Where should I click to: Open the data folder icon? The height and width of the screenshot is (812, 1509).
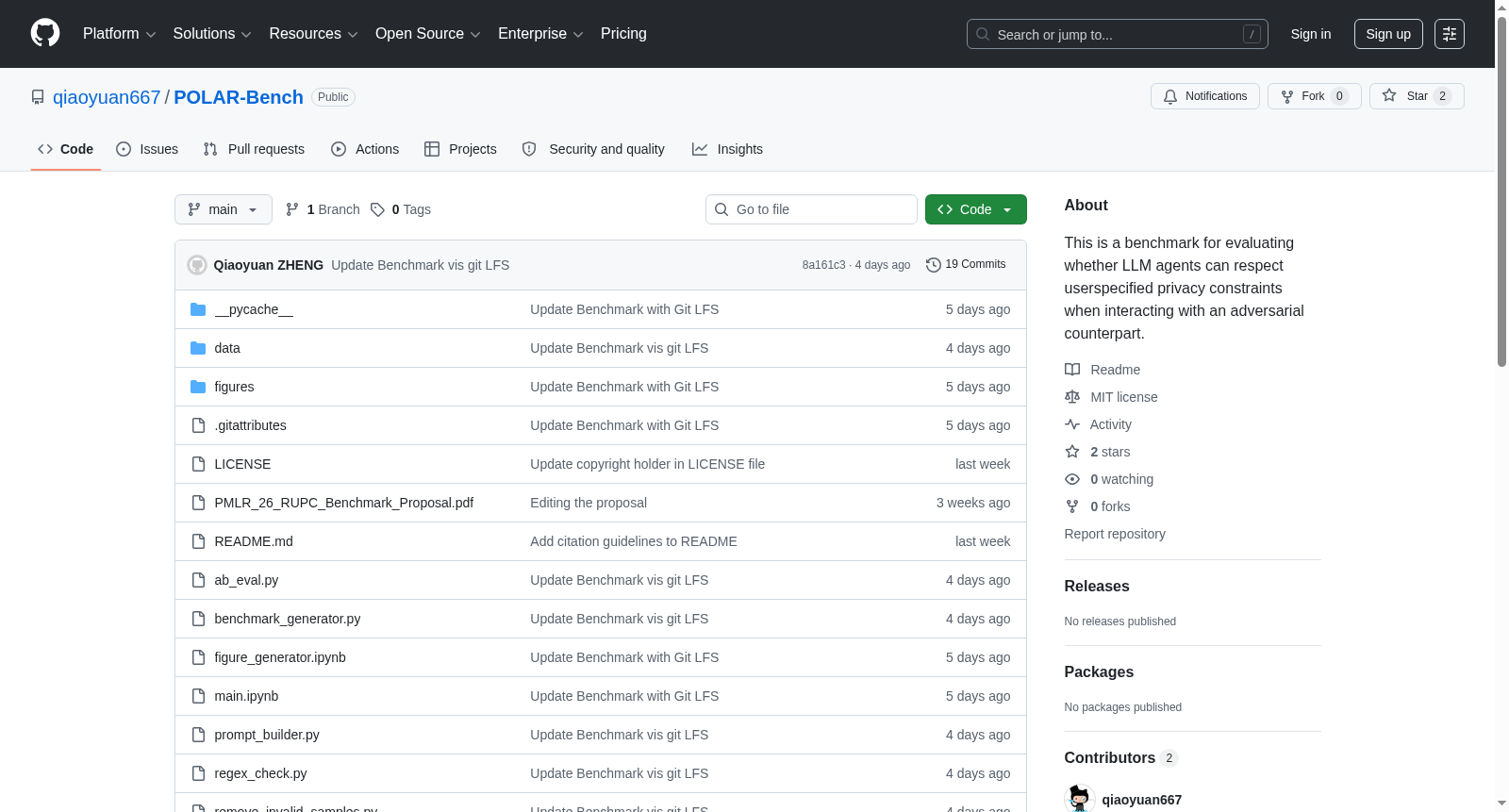coord(198,348)
